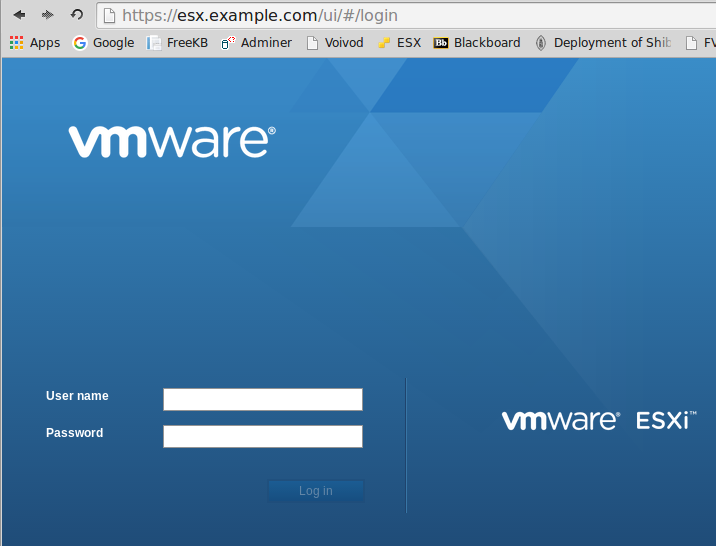Open the FreeKB bookmark

(177, 42)
